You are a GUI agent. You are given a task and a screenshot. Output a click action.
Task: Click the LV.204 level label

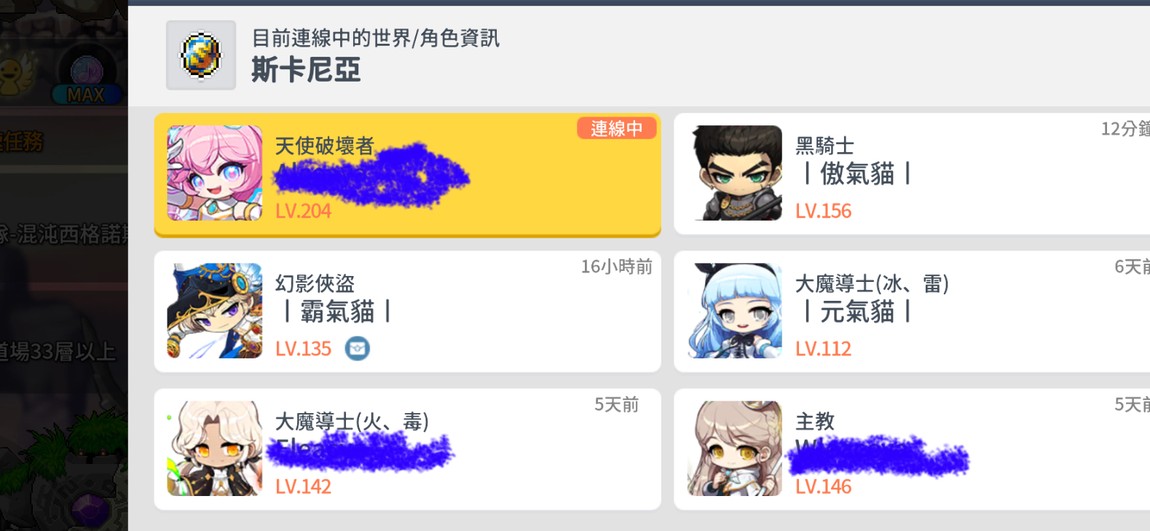click(x=303, y=211)
